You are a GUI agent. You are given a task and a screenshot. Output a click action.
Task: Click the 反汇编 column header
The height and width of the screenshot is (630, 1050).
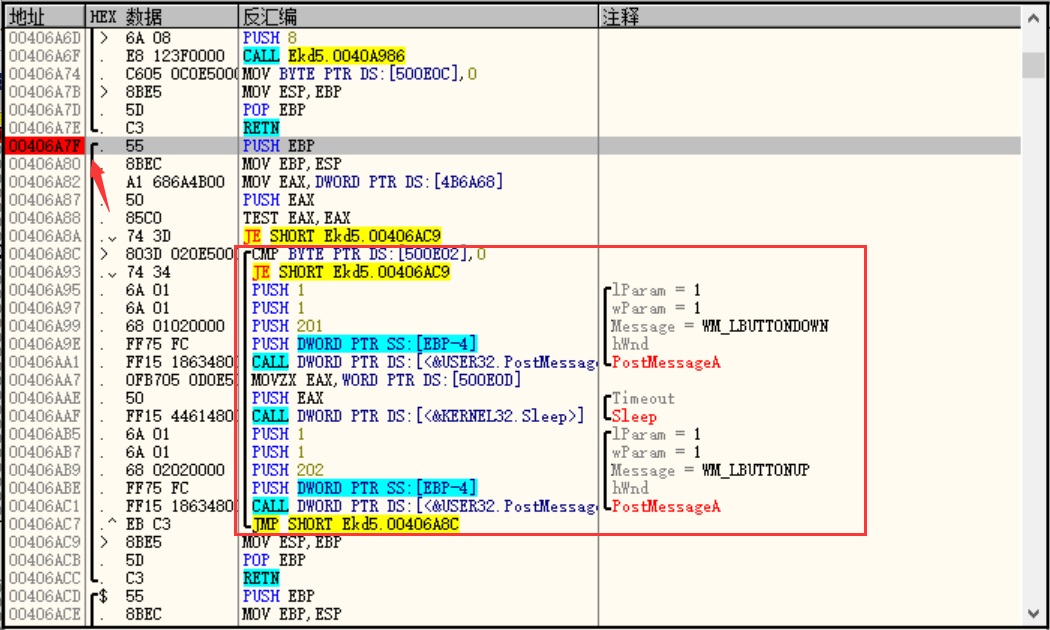click(x=418, y=17)
